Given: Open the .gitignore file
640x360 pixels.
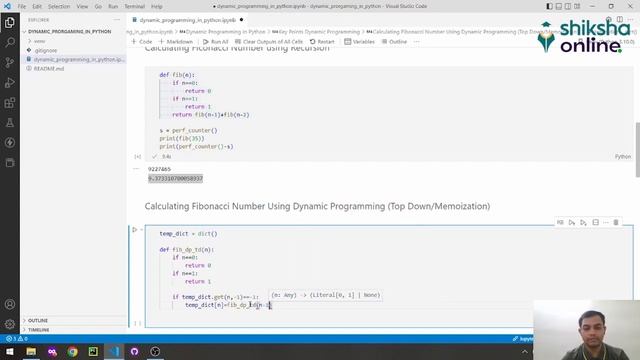Looking at the screenshot, I should (46, 51).
